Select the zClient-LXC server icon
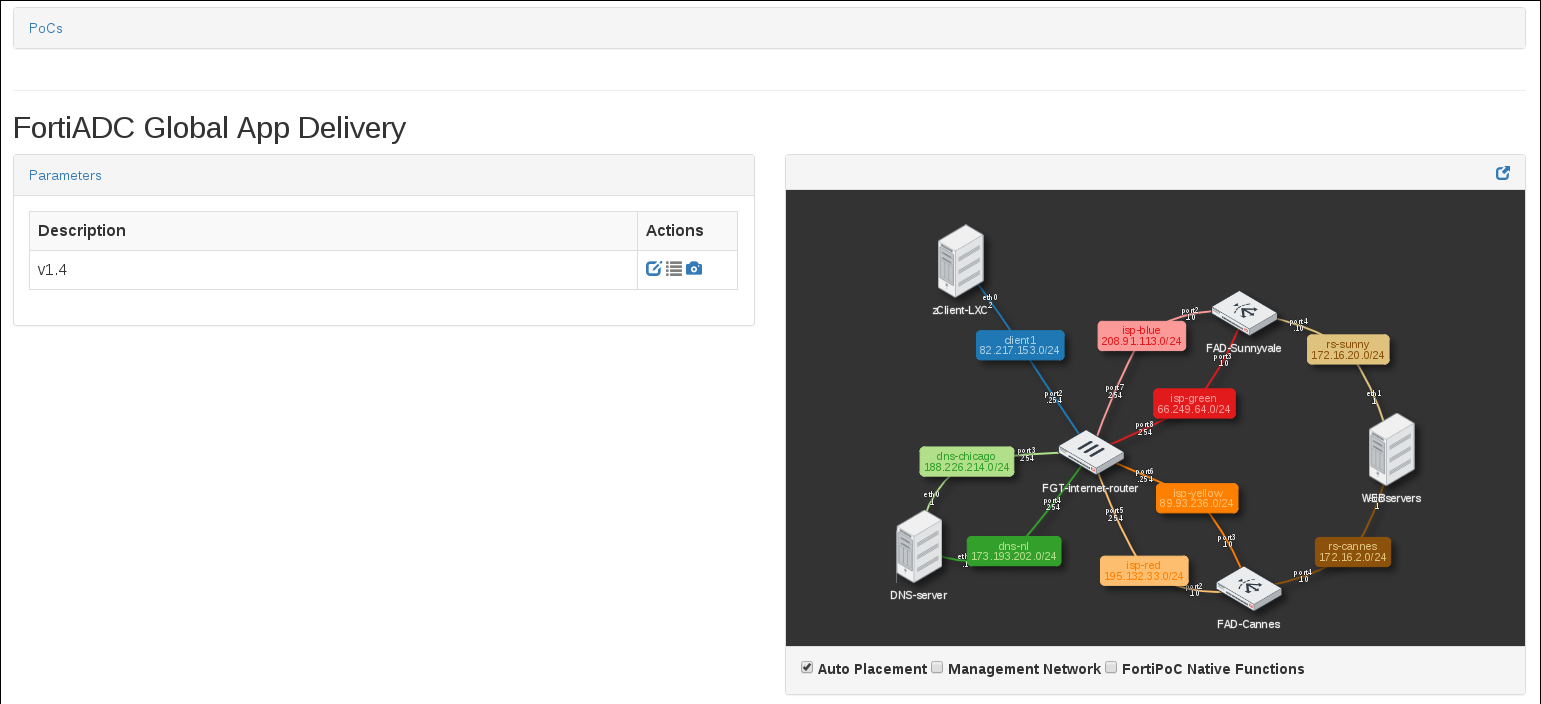The image size is (1541, 704). [961, 260]
